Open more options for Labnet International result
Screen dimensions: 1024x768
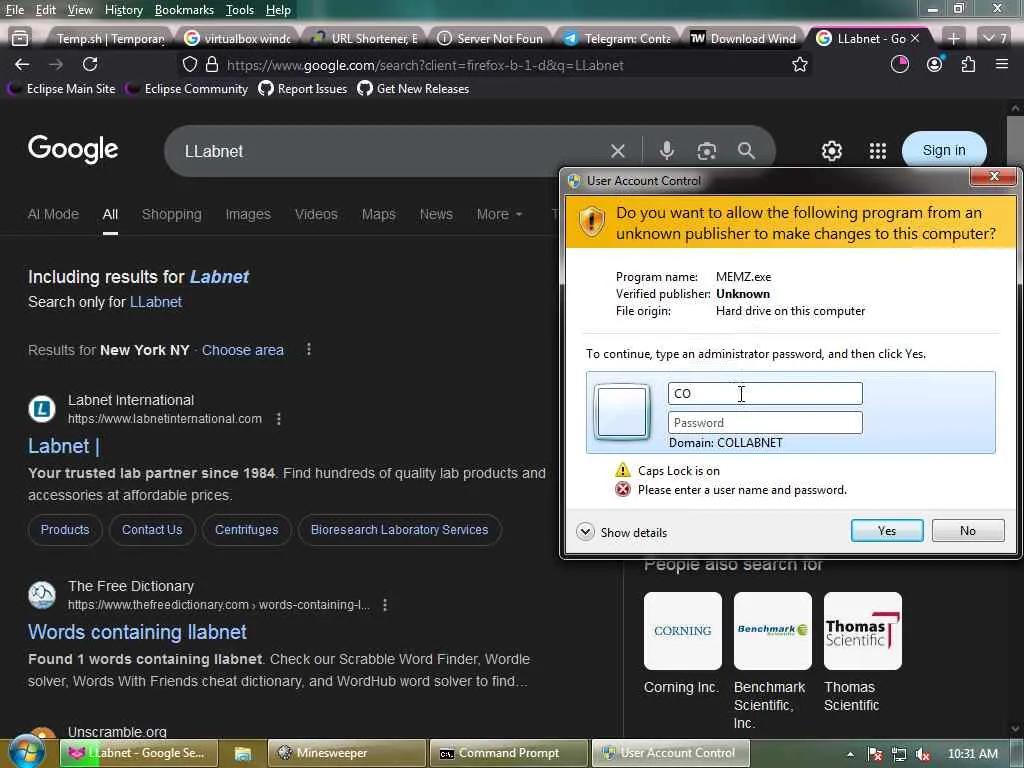click(x=279, y=419)
